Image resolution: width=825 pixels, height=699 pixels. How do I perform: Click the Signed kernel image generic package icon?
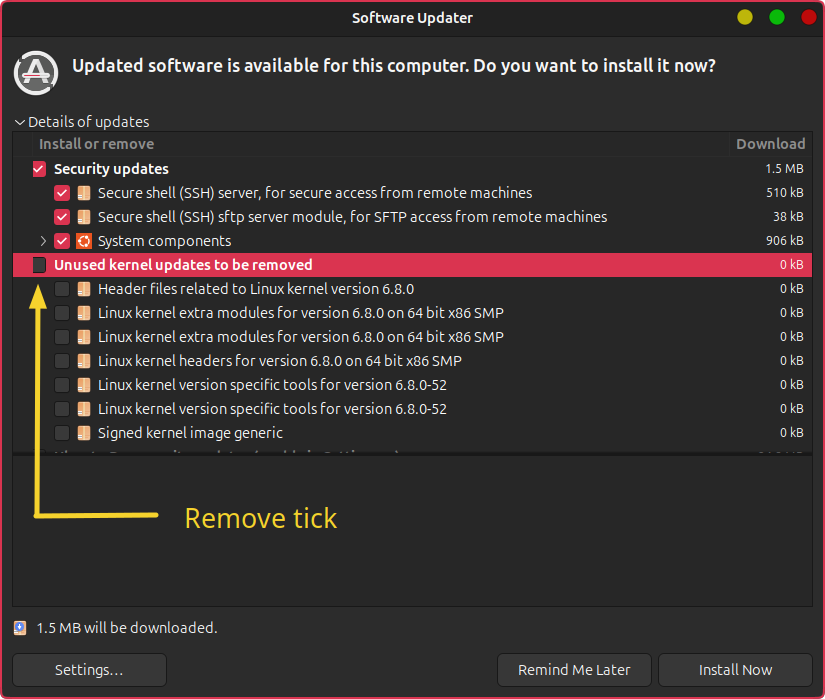(x=83, y=433)
